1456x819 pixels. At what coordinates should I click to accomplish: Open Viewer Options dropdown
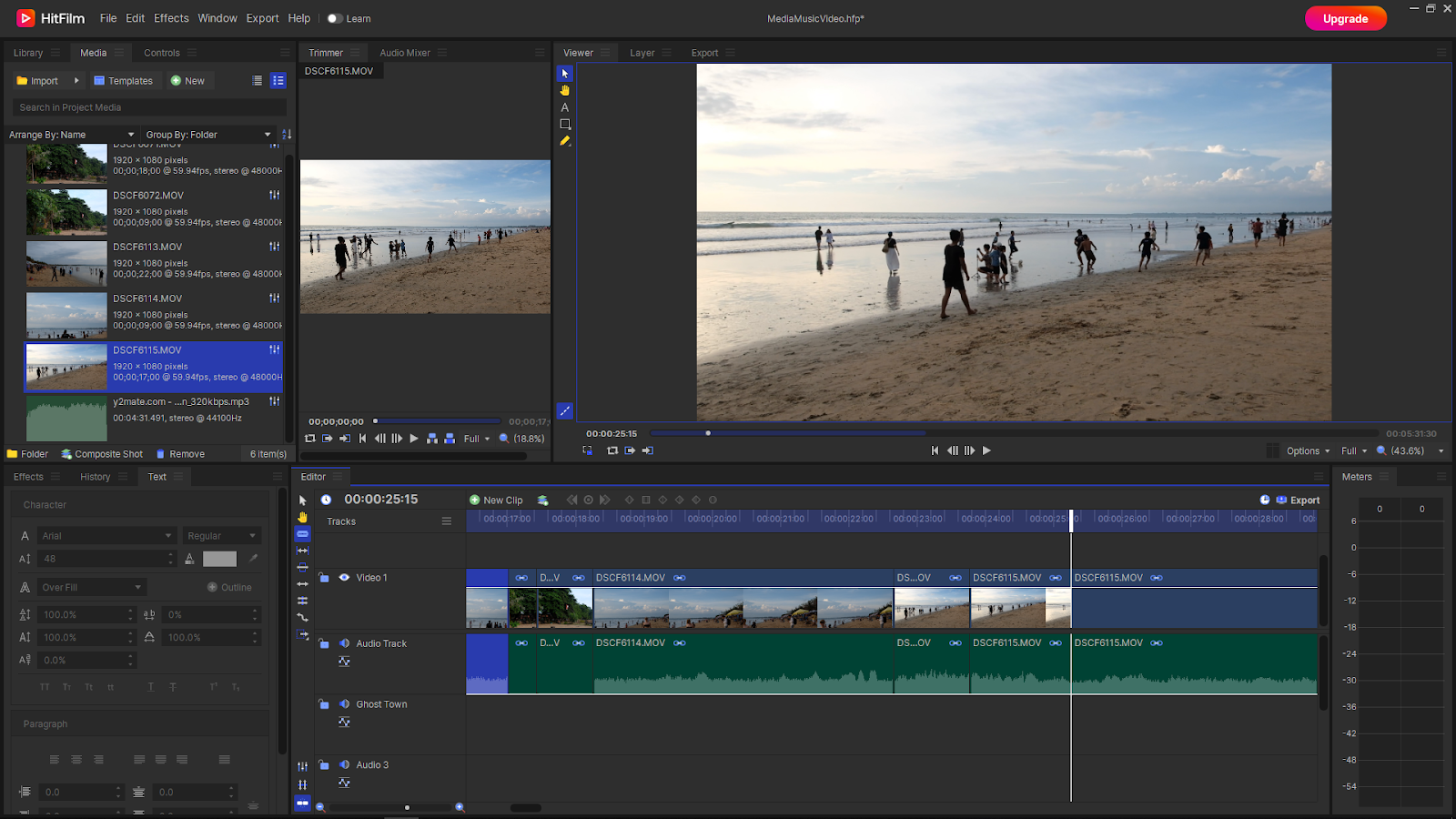(x=1309, y=451)
